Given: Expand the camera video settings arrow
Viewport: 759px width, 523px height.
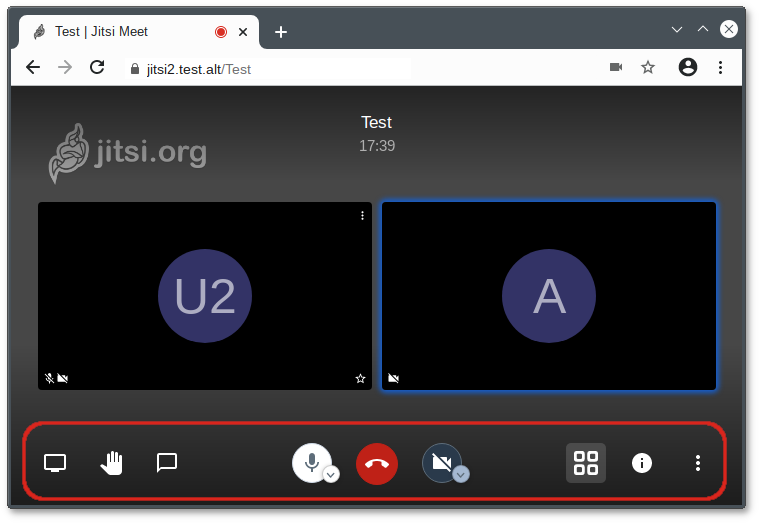Looking at the screenshot, I should (x=461, y=475).
